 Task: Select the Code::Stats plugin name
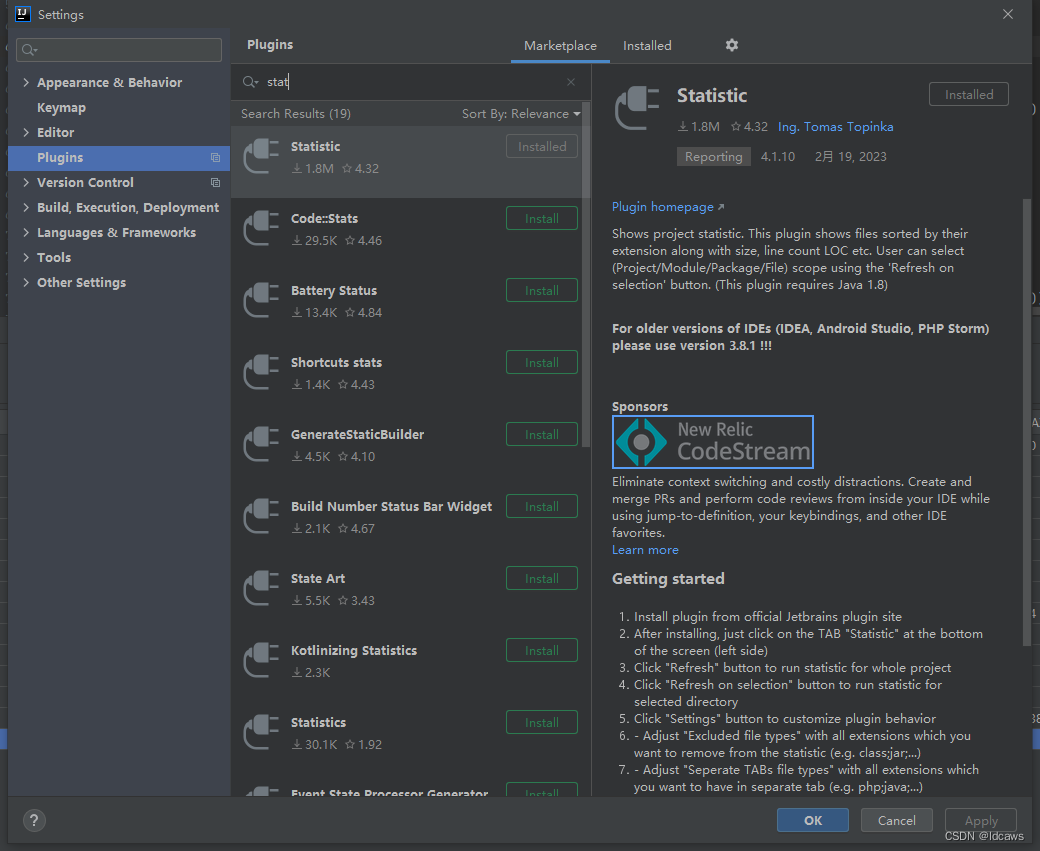[324, 218]
